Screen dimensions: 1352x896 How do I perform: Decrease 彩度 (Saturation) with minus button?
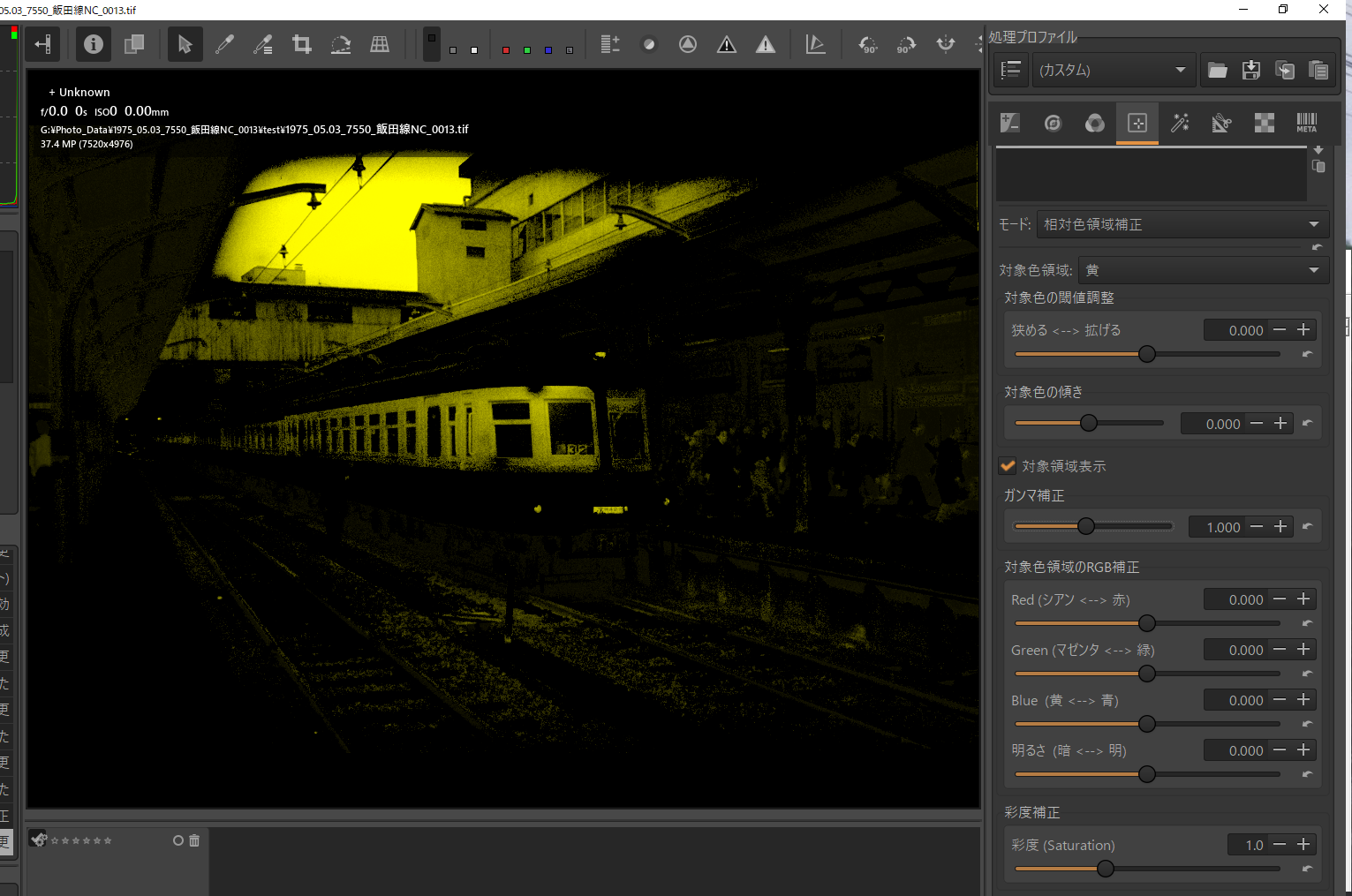click(x=1280, y=845)
